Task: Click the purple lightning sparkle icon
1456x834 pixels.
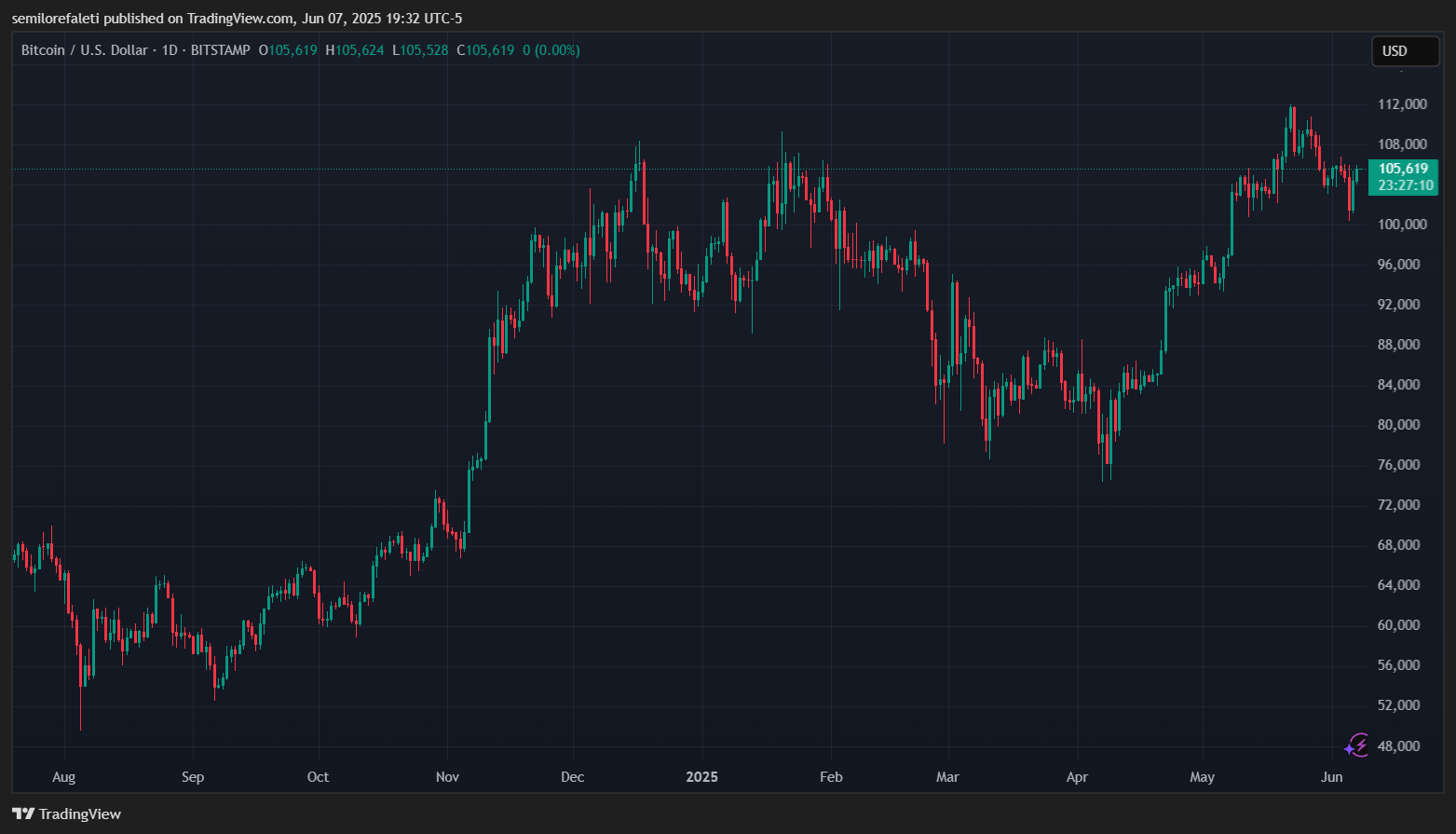Action: click(x=1356, y=745)
